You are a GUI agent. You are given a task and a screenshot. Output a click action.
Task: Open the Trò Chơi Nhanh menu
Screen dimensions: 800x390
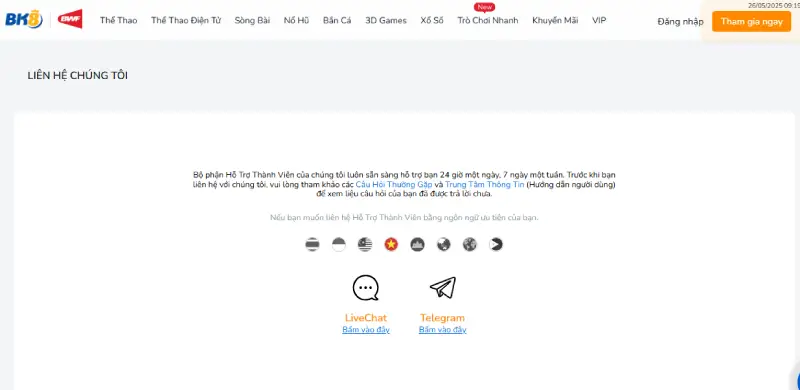(x=488, y=20)
